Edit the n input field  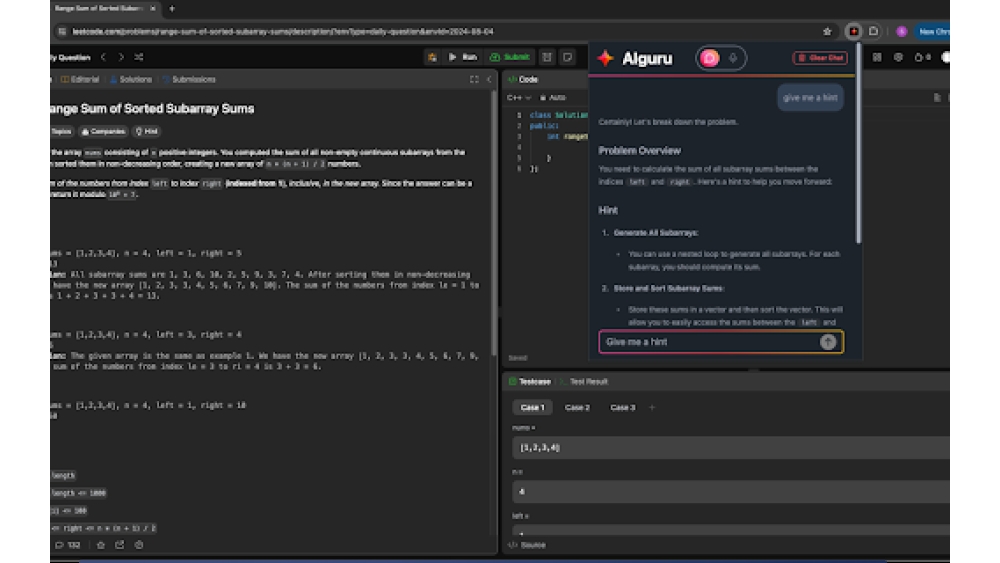point(731,492)
